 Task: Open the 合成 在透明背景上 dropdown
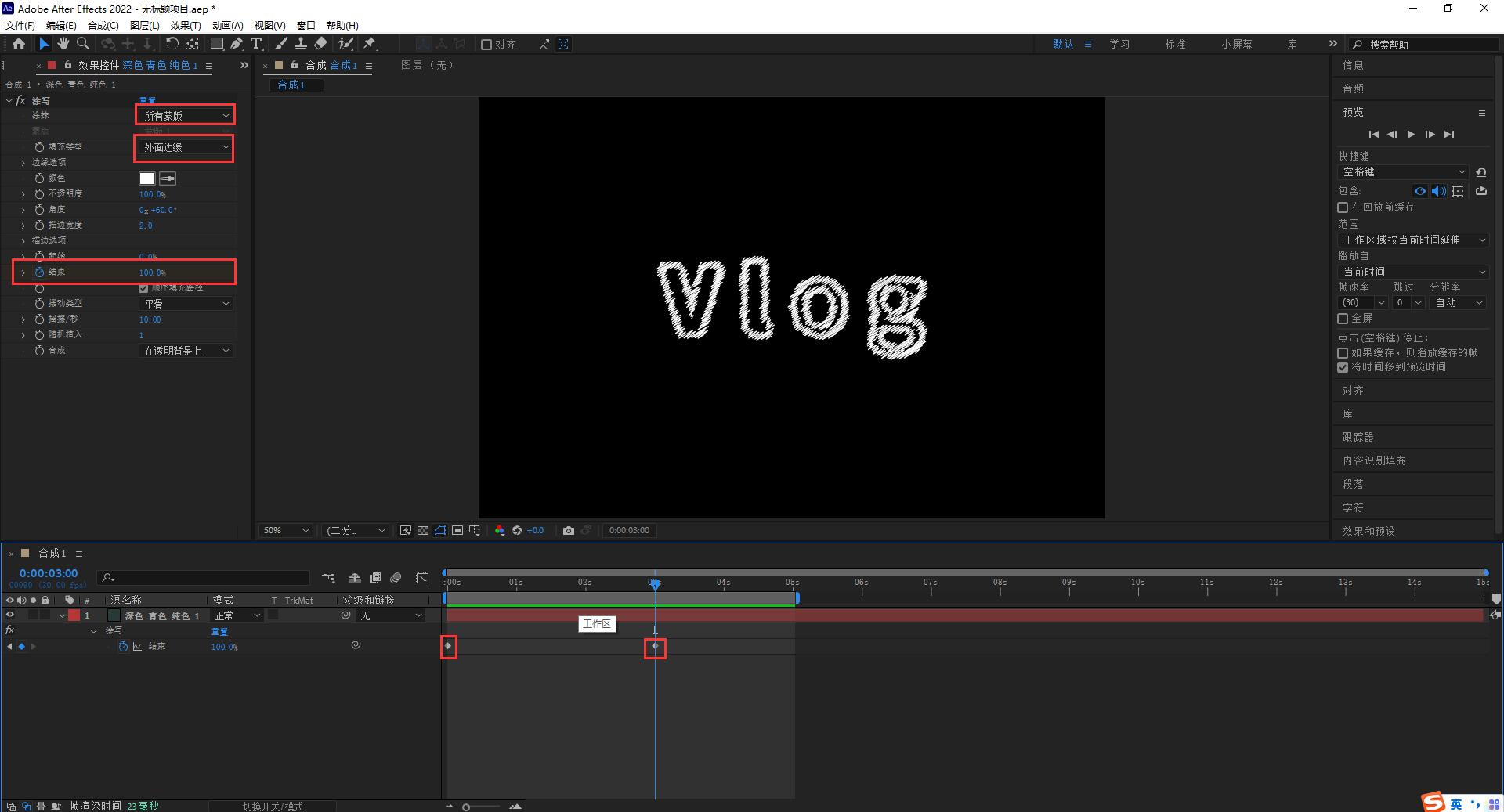186,351
